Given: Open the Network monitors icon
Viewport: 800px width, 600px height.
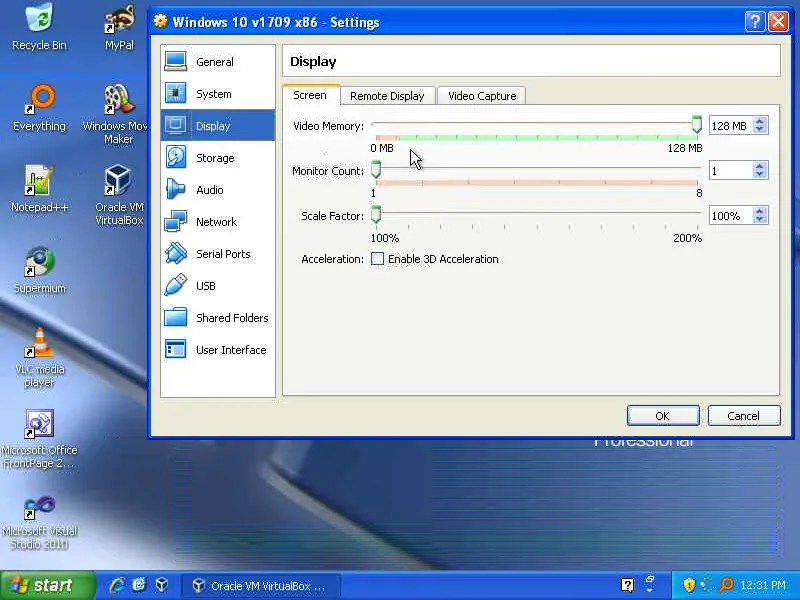Looking at the screenshot, I should [x=176, y=221].
